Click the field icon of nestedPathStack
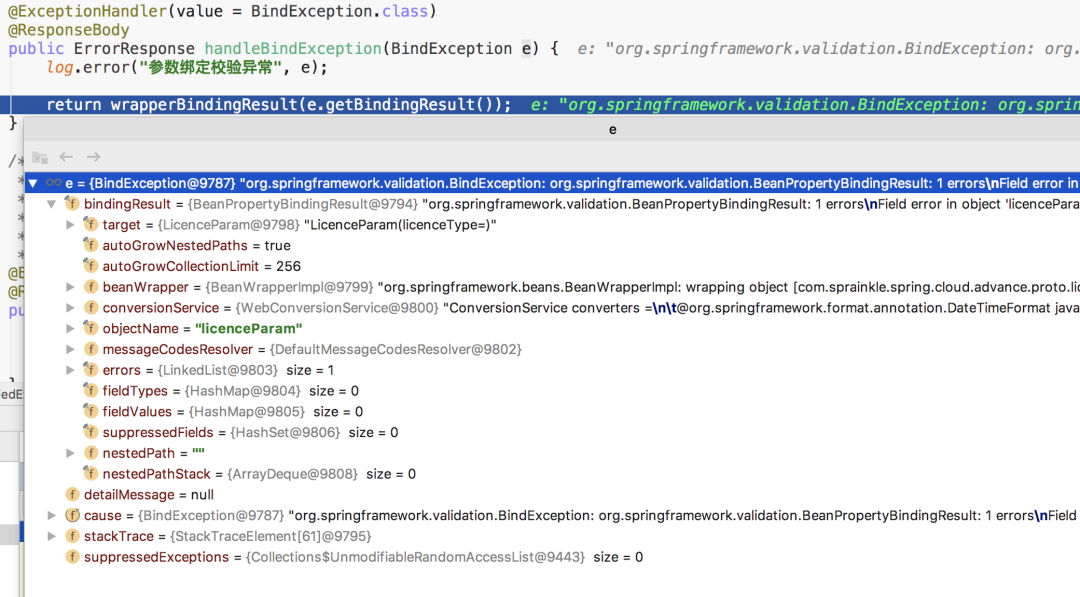The width and height of the screenshot is (1080, 597). coord(90,474)
